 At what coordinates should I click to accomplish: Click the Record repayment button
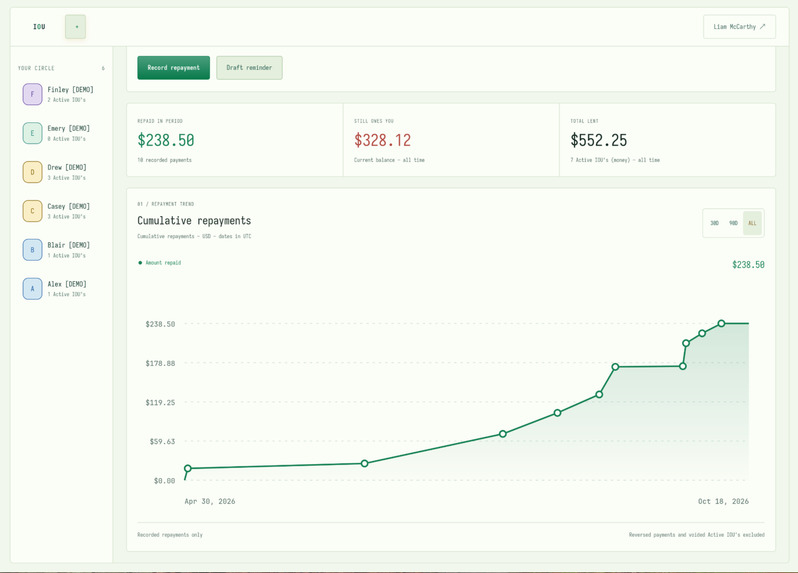(174, 68)
